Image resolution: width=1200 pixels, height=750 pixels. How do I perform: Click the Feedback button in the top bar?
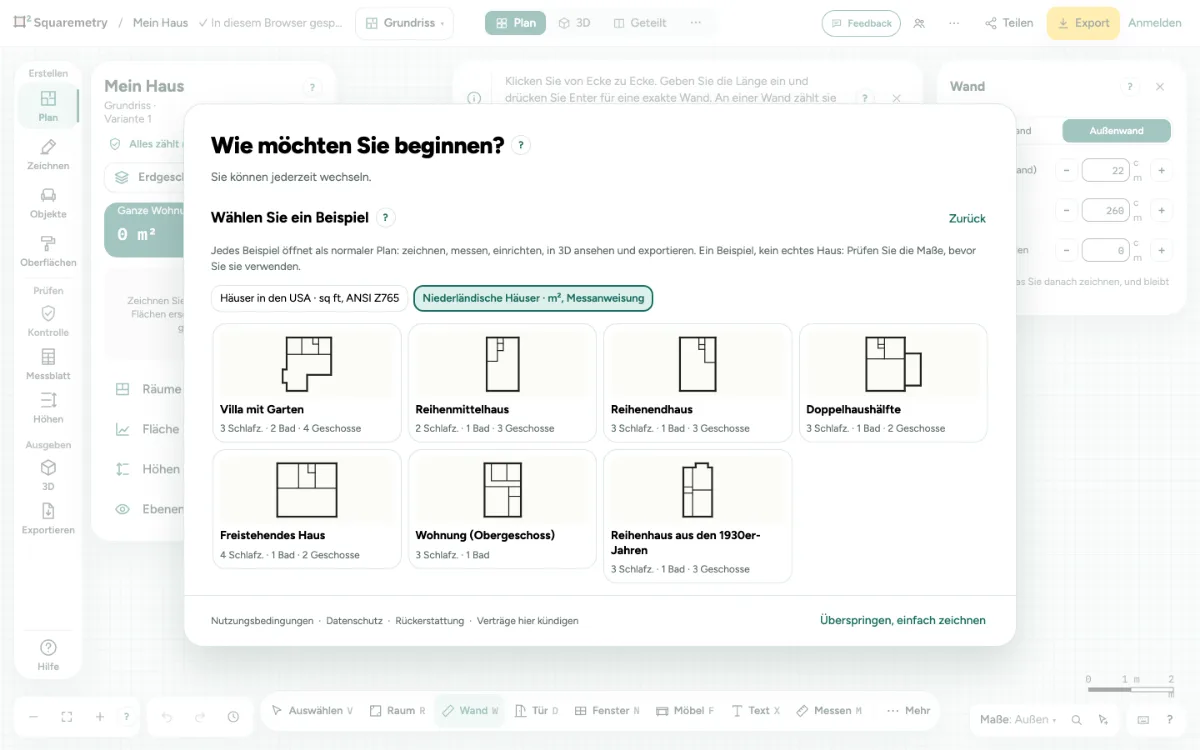861,23
